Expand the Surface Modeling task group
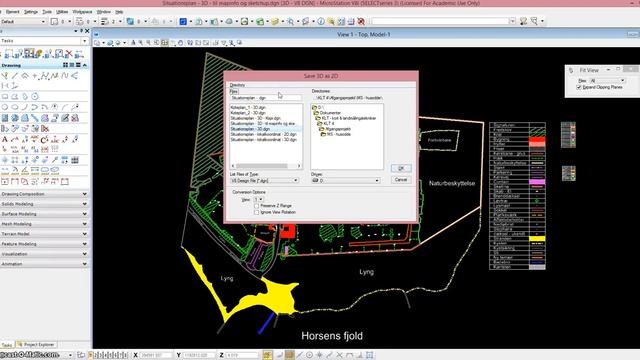 click(44, 214)
